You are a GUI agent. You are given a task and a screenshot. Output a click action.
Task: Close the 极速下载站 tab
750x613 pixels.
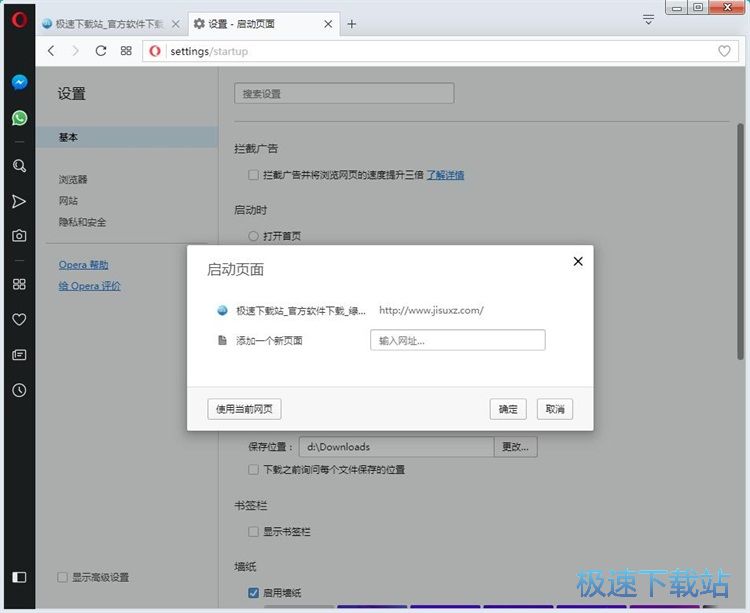click(176, 24)
